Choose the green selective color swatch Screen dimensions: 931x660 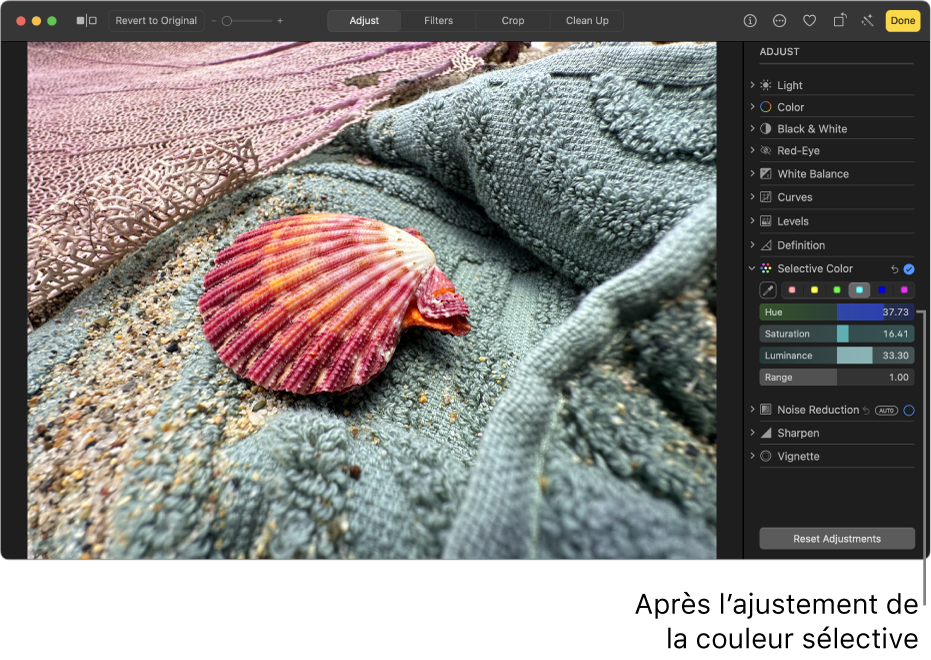point(836,290)
